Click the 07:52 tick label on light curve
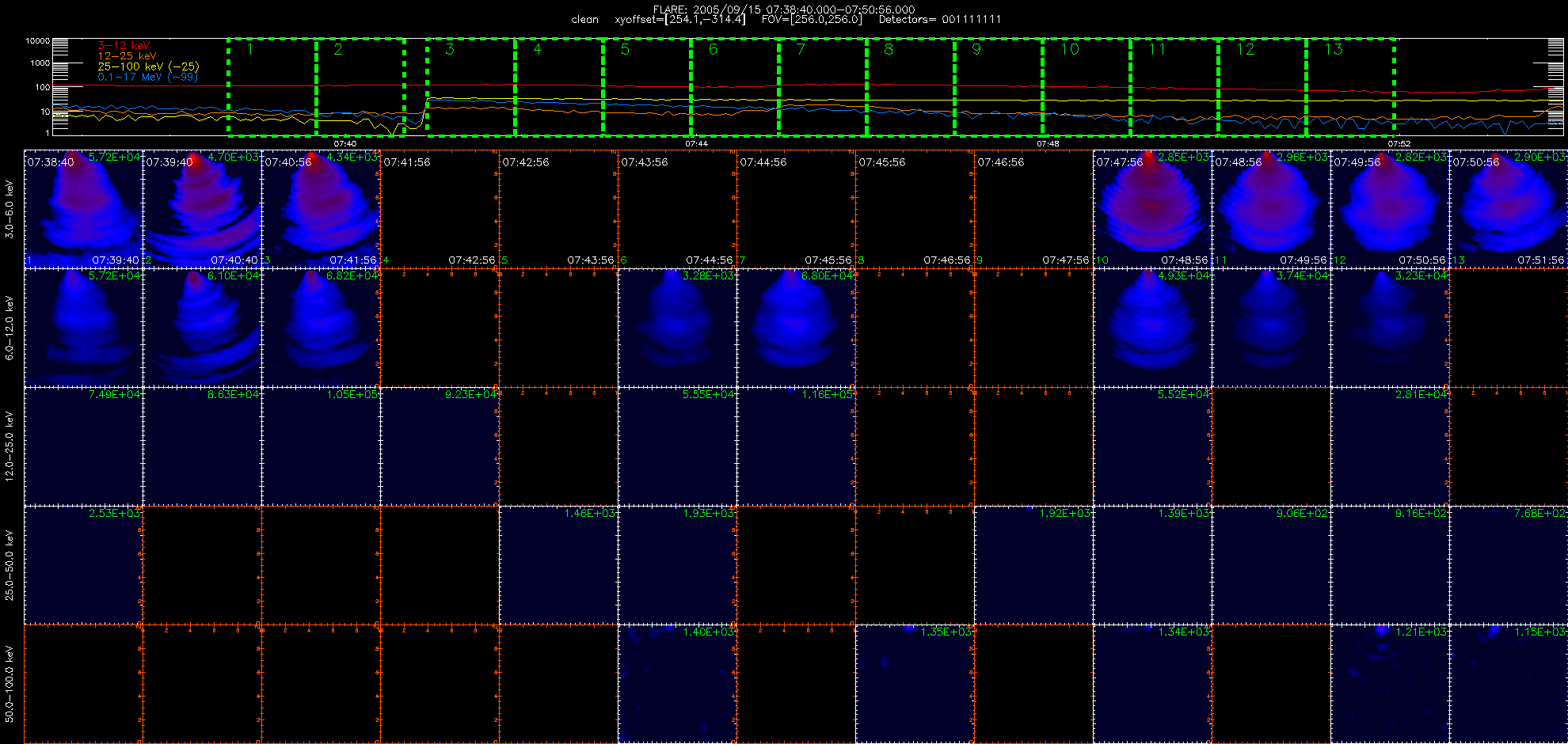Viewport: 1568px width, 744px height. pos(1399,144)
